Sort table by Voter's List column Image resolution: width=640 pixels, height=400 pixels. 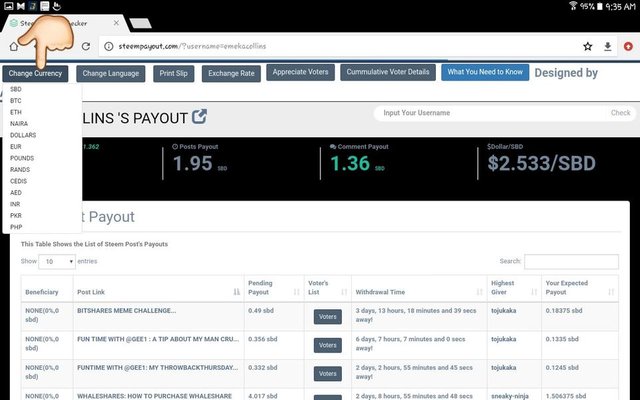327,289
